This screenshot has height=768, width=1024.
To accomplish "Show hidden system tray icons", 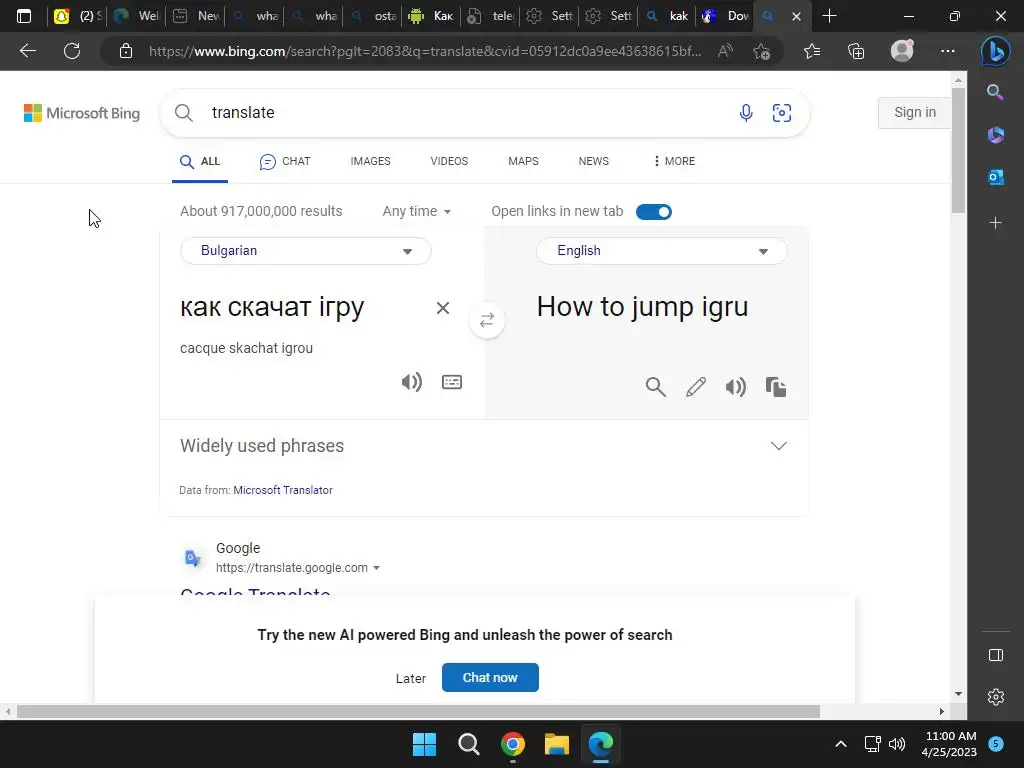I will coord(841,744).
